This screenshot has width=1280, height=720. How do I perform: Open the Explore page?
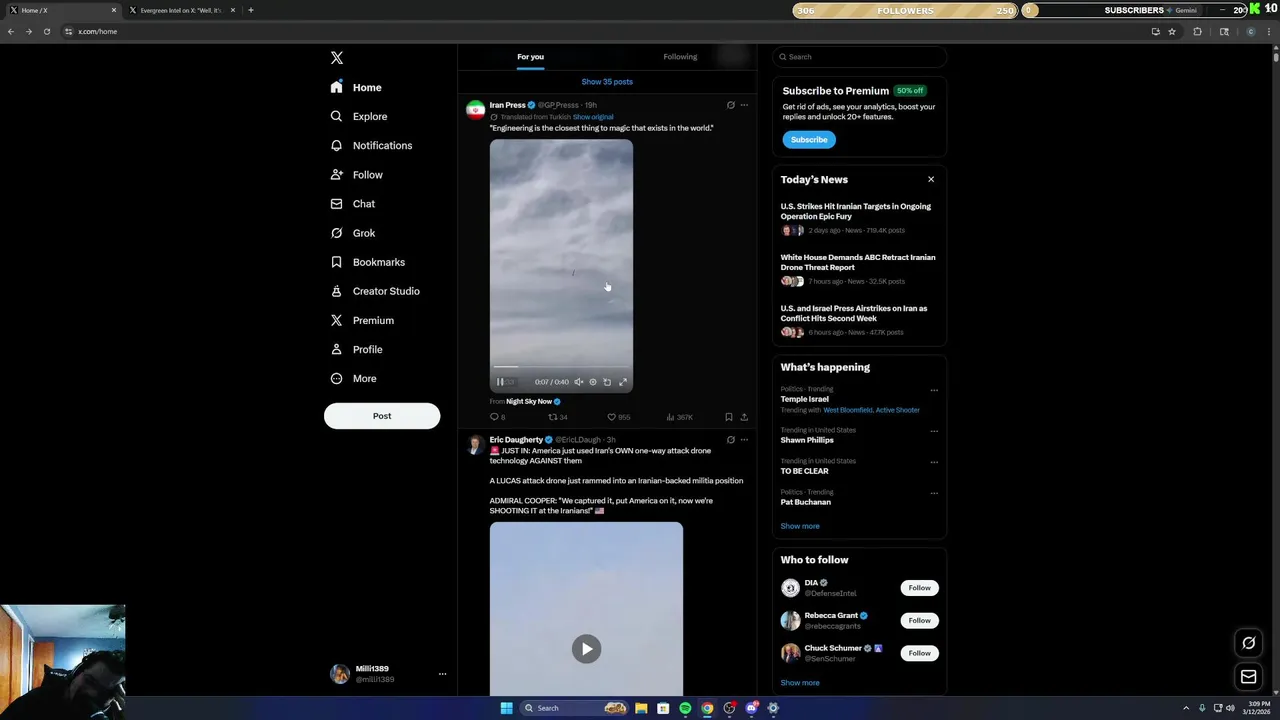point(359,116)
